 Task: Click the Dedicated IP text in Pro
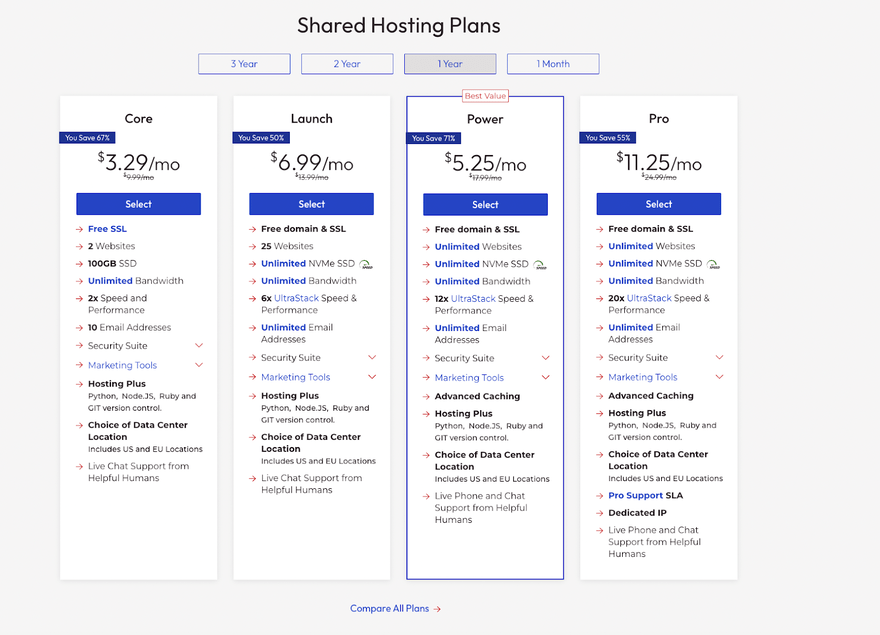[x=638, y=513]
